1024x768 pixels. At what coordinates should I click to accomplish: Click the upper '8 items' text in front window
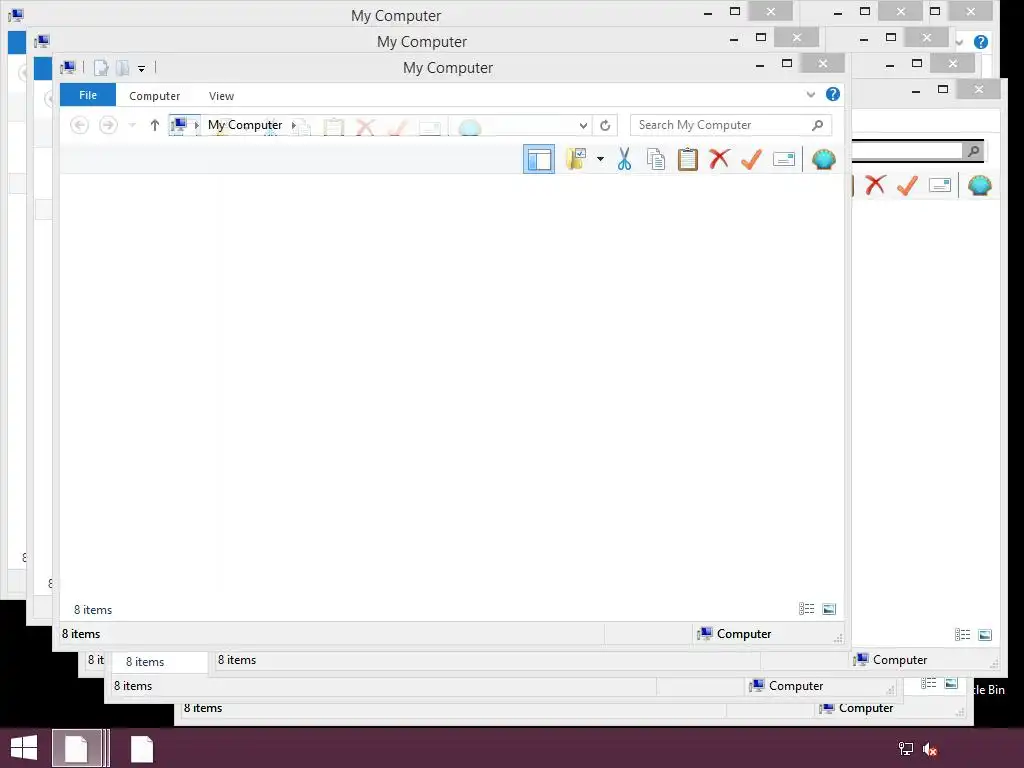click(93, 609)
